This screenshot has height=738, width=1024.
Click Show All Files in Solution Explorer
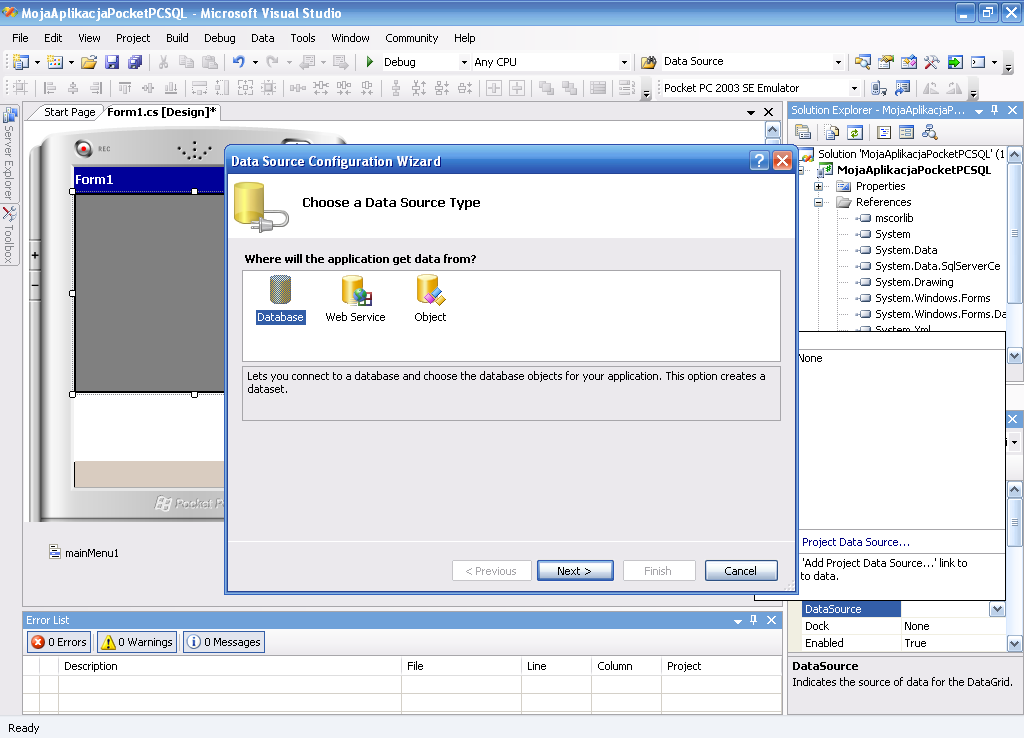pyautogui.click(x=831, y=133)
